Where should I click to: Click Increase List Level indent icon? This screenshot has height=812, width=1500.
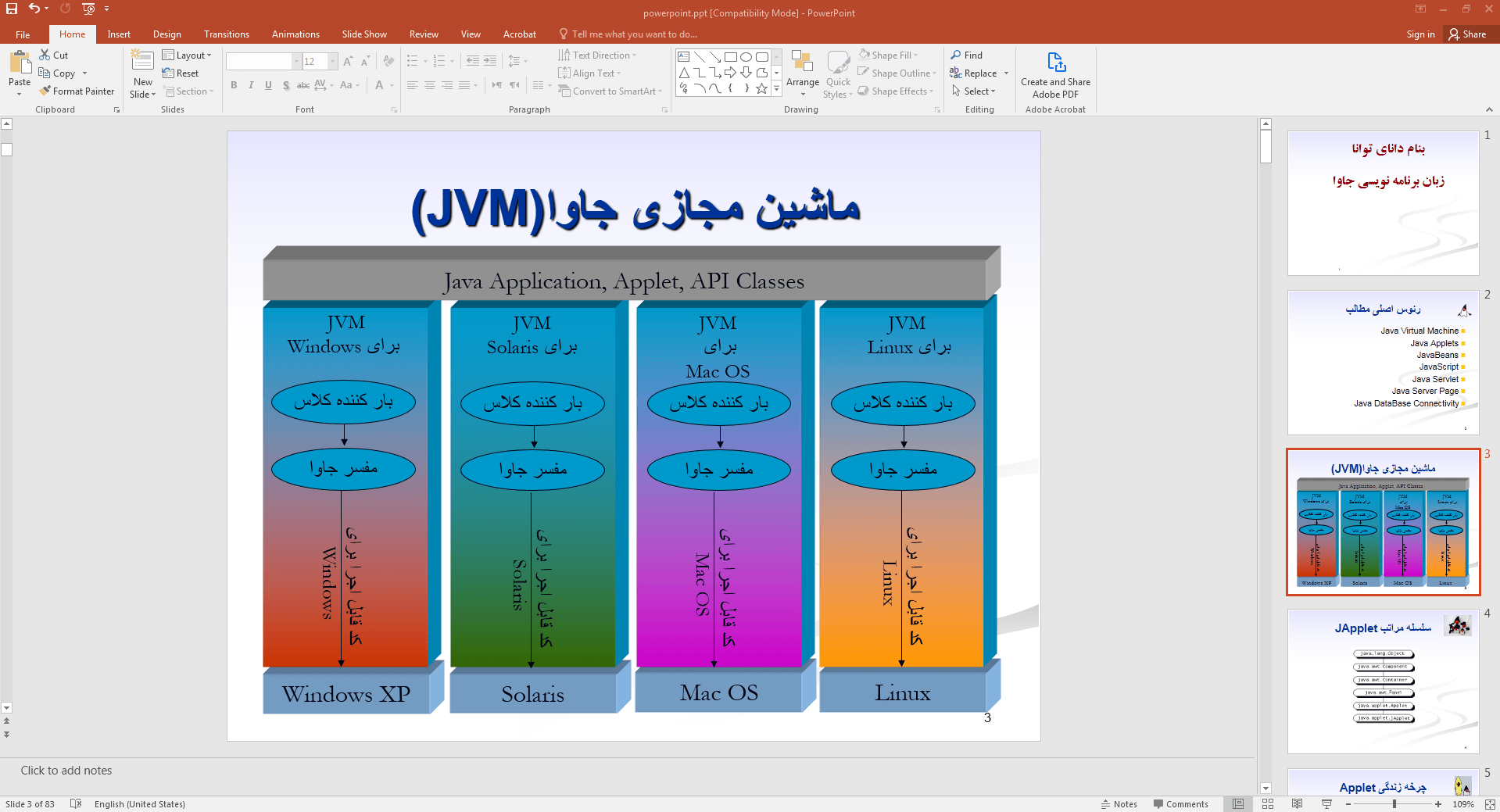pos(490,61)
